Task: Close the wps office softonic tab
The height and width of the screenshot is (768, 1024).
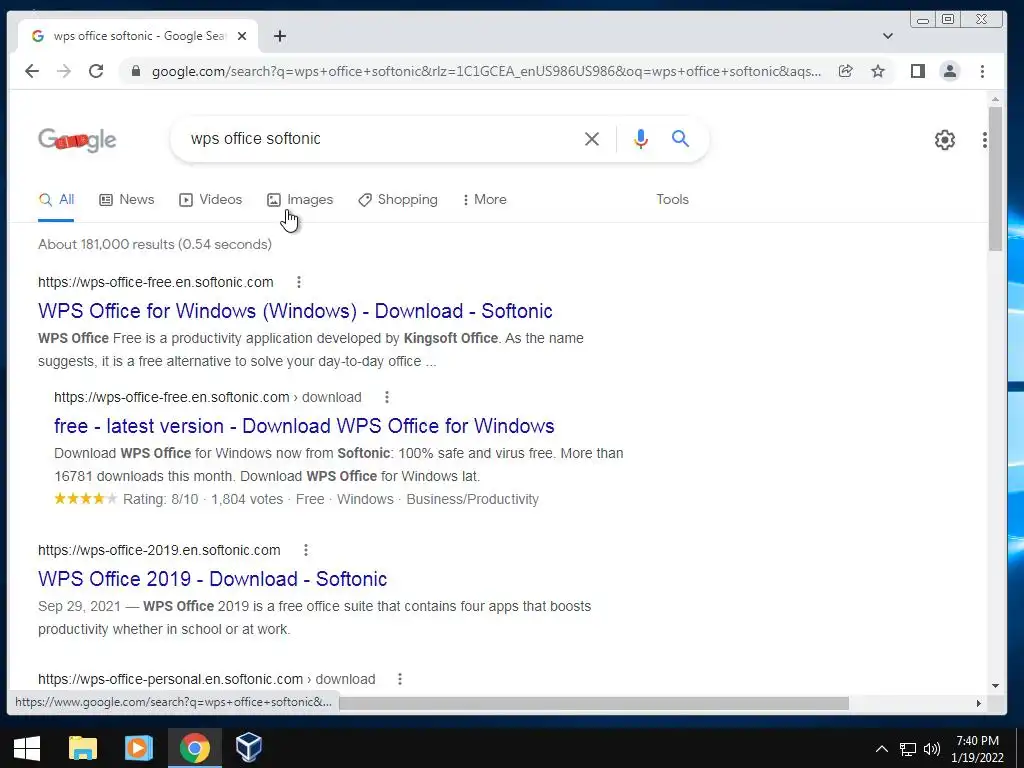Action: pyautogui.click(x=242, y=36)
